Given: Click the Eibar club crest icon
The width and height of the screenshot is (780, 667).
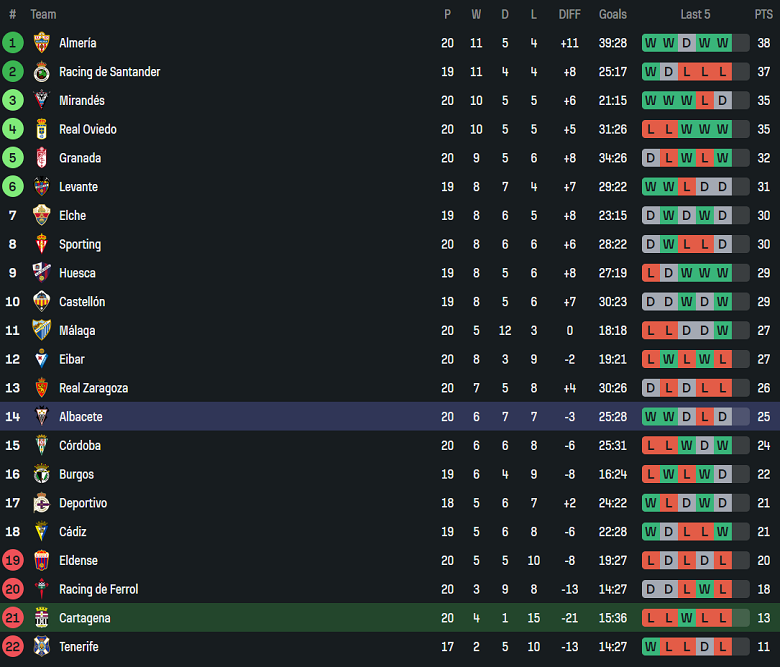Looking at the screenshot, I should click(41, 359).
